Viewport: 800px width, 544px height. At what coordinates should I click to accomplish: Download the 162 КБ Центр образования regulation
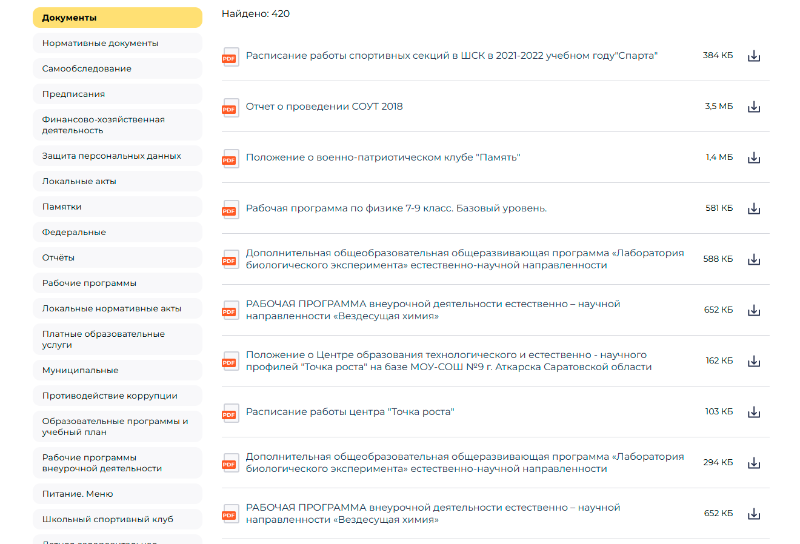[x=754, y=361]
